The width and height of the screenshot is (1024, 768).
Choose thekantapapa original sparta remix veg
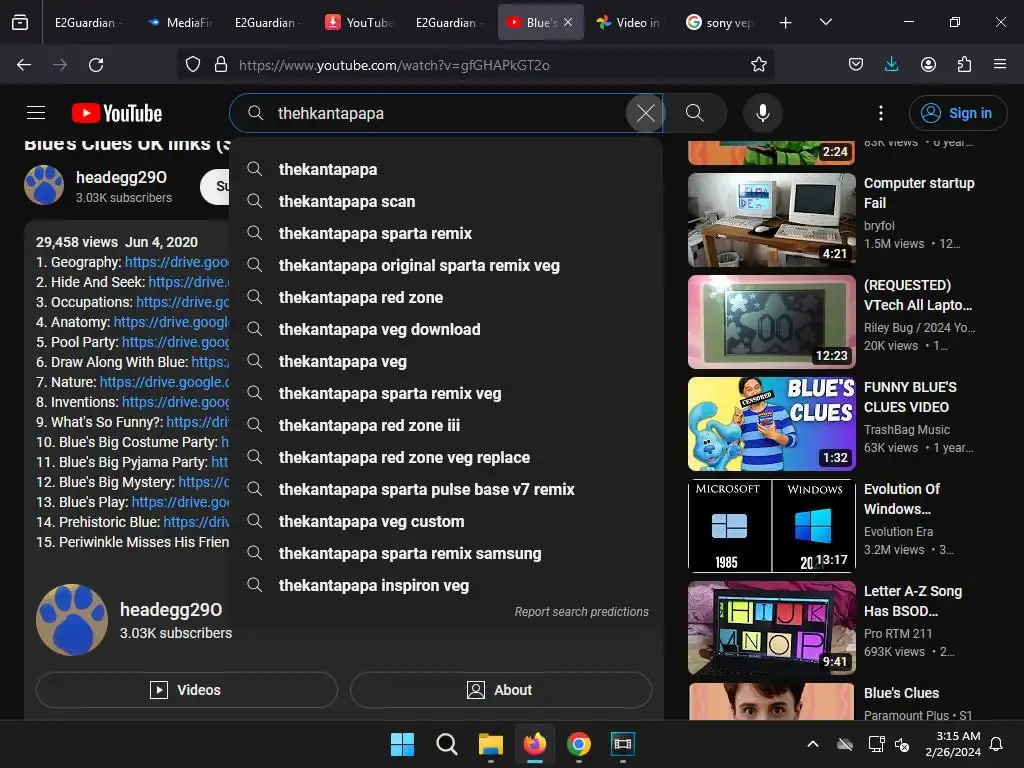coord(446,265)
